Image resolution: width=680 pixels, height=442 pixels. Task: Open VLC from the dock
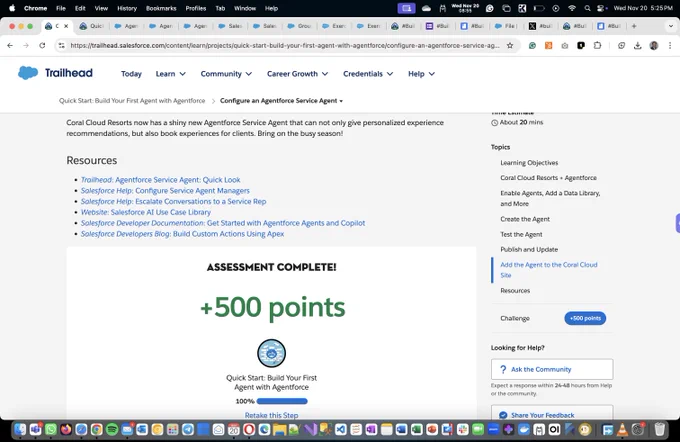(x=622, y=429)
